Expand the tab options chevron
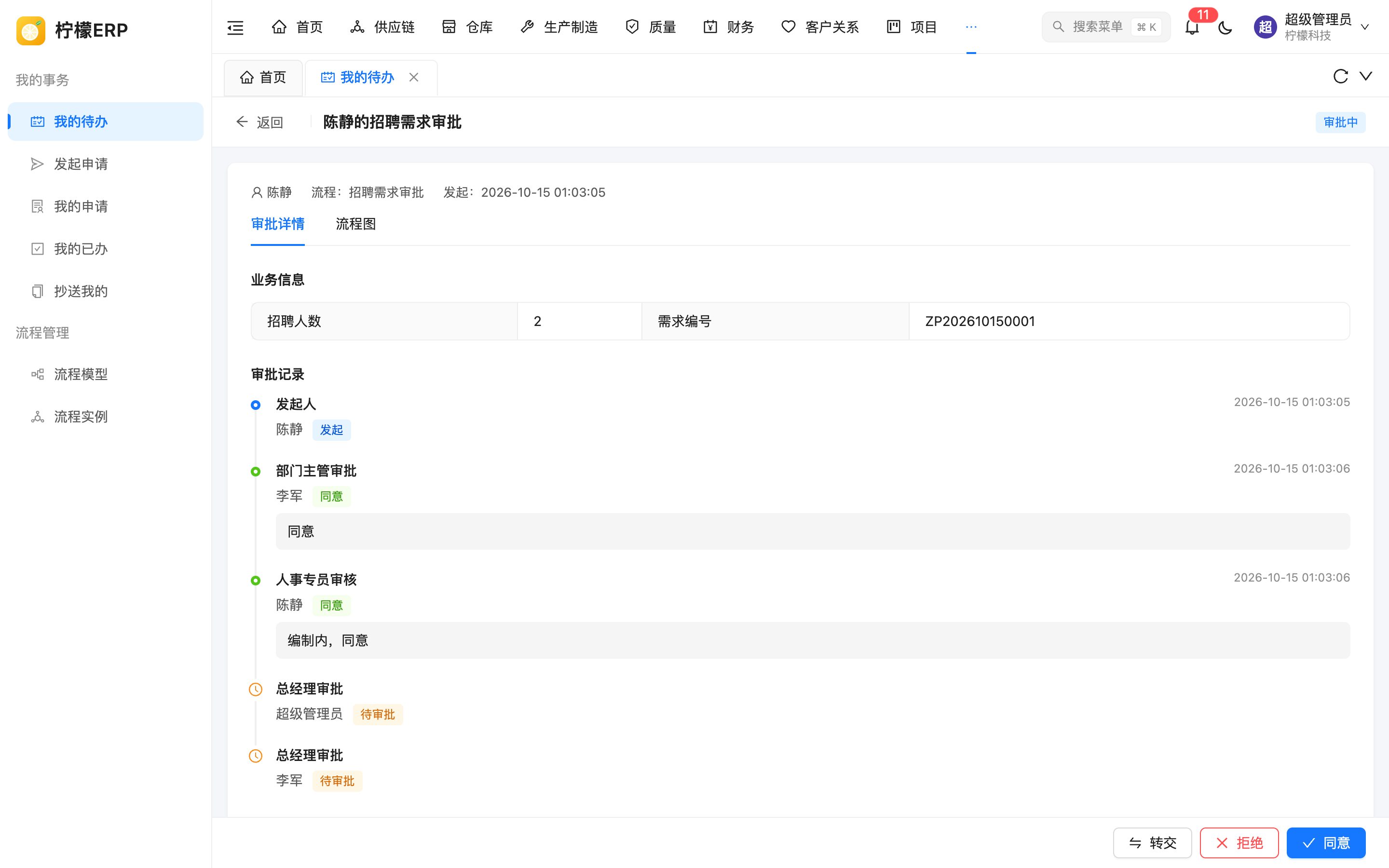The width and height of the screenshot is (1389, 868). 1366,76
